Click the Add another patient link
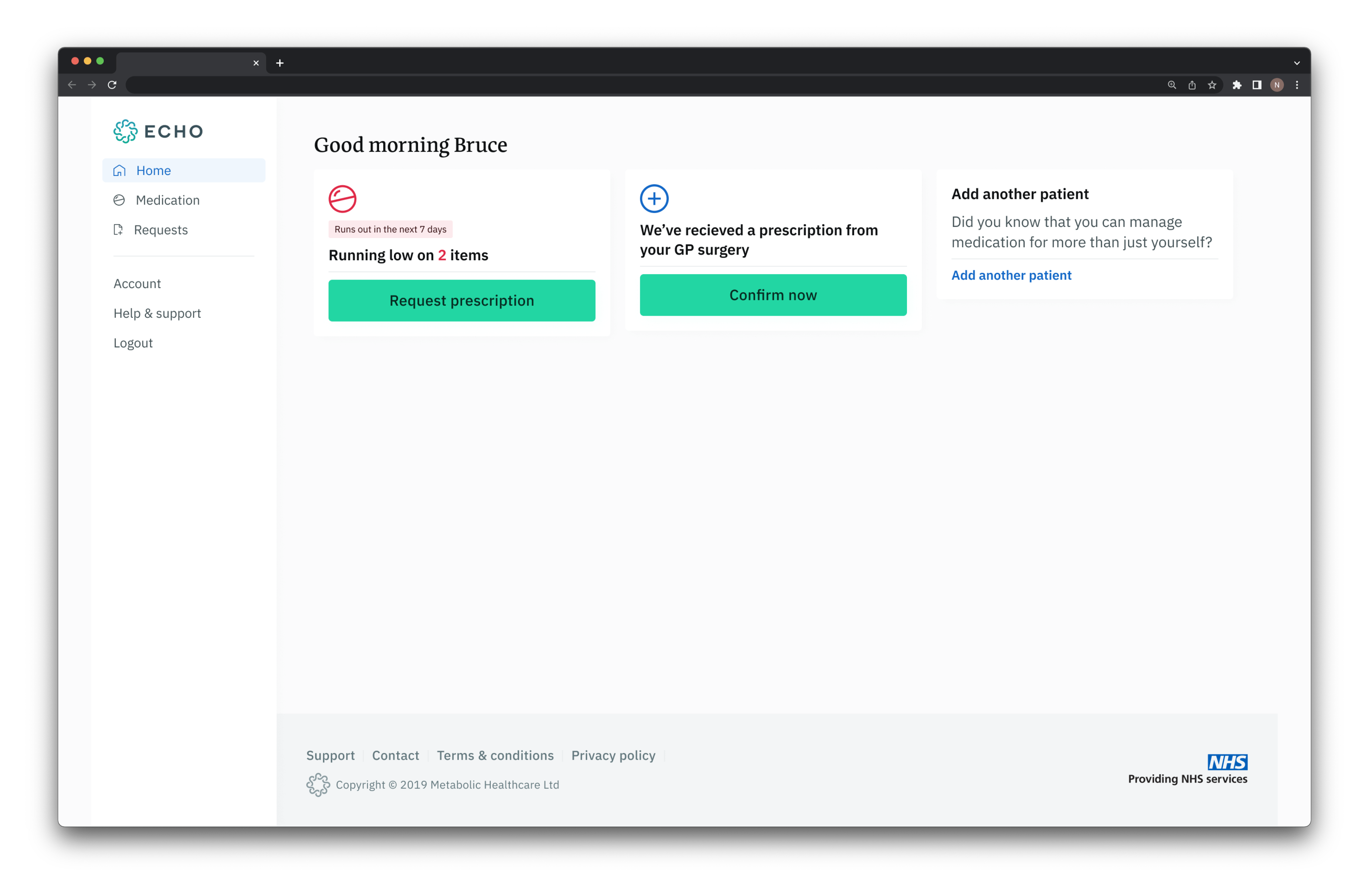 click(1011, 275)
